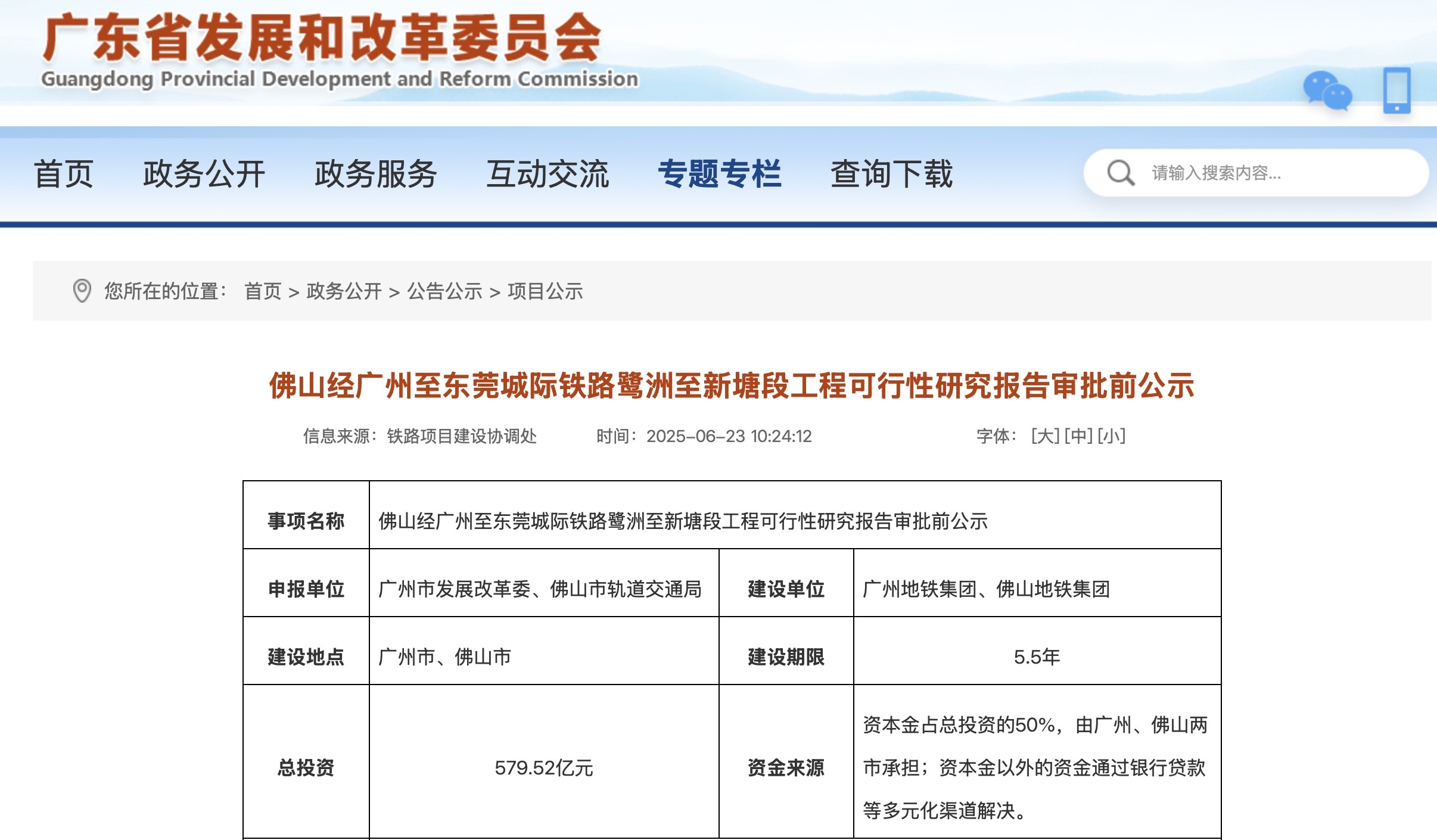Open the 首页 navigation menu item
1437x840 pixels.
64,174
